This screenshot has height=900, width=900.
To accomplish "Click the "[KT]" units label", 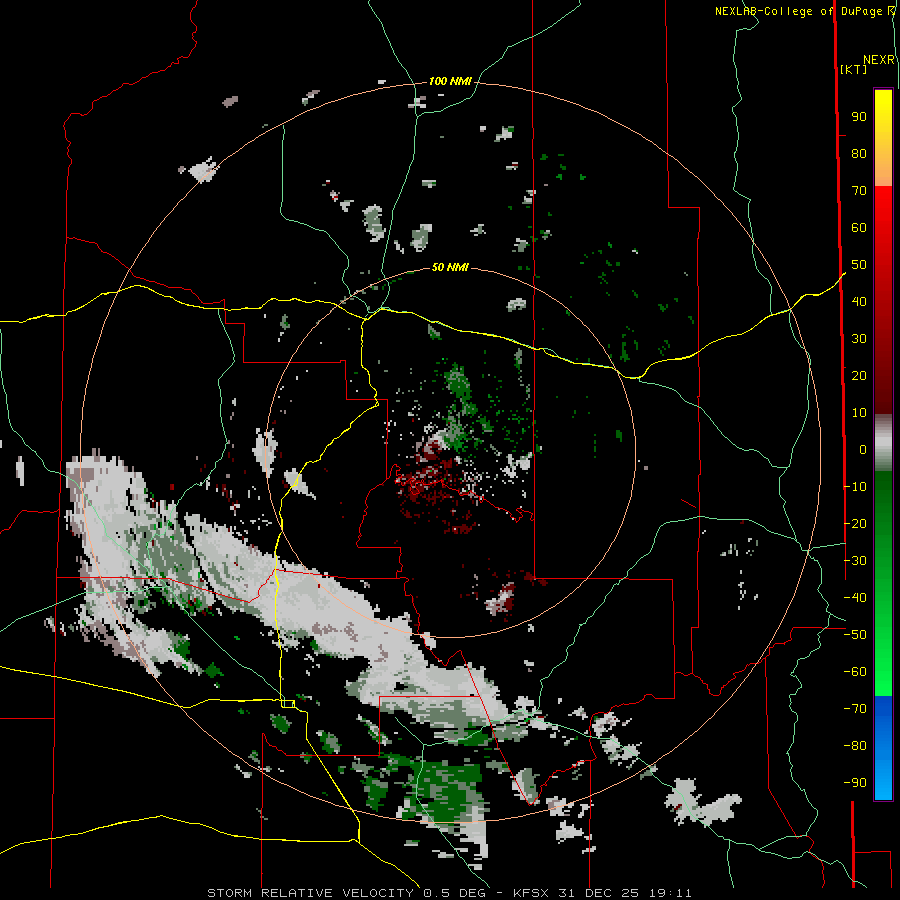I will coord(853,69).
